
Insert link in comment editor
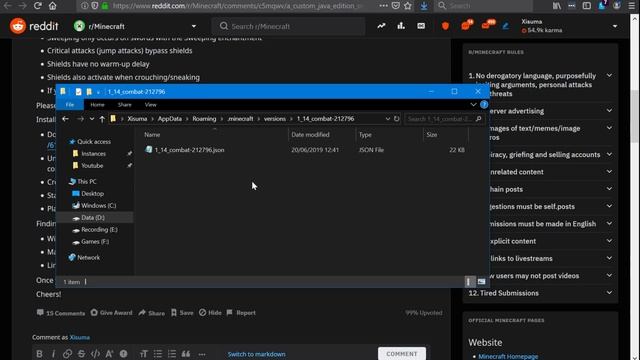[x=67, y=354]
